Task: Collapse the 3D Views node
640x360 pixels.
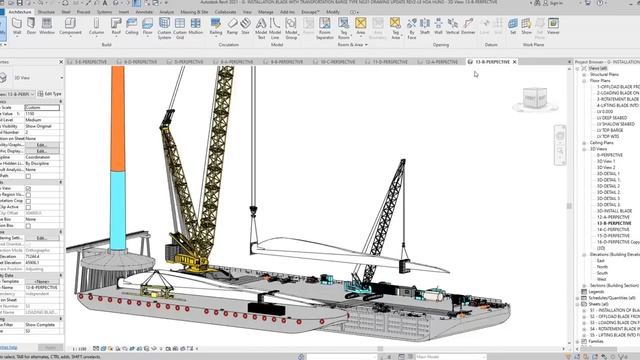Action: pos(584,149)
